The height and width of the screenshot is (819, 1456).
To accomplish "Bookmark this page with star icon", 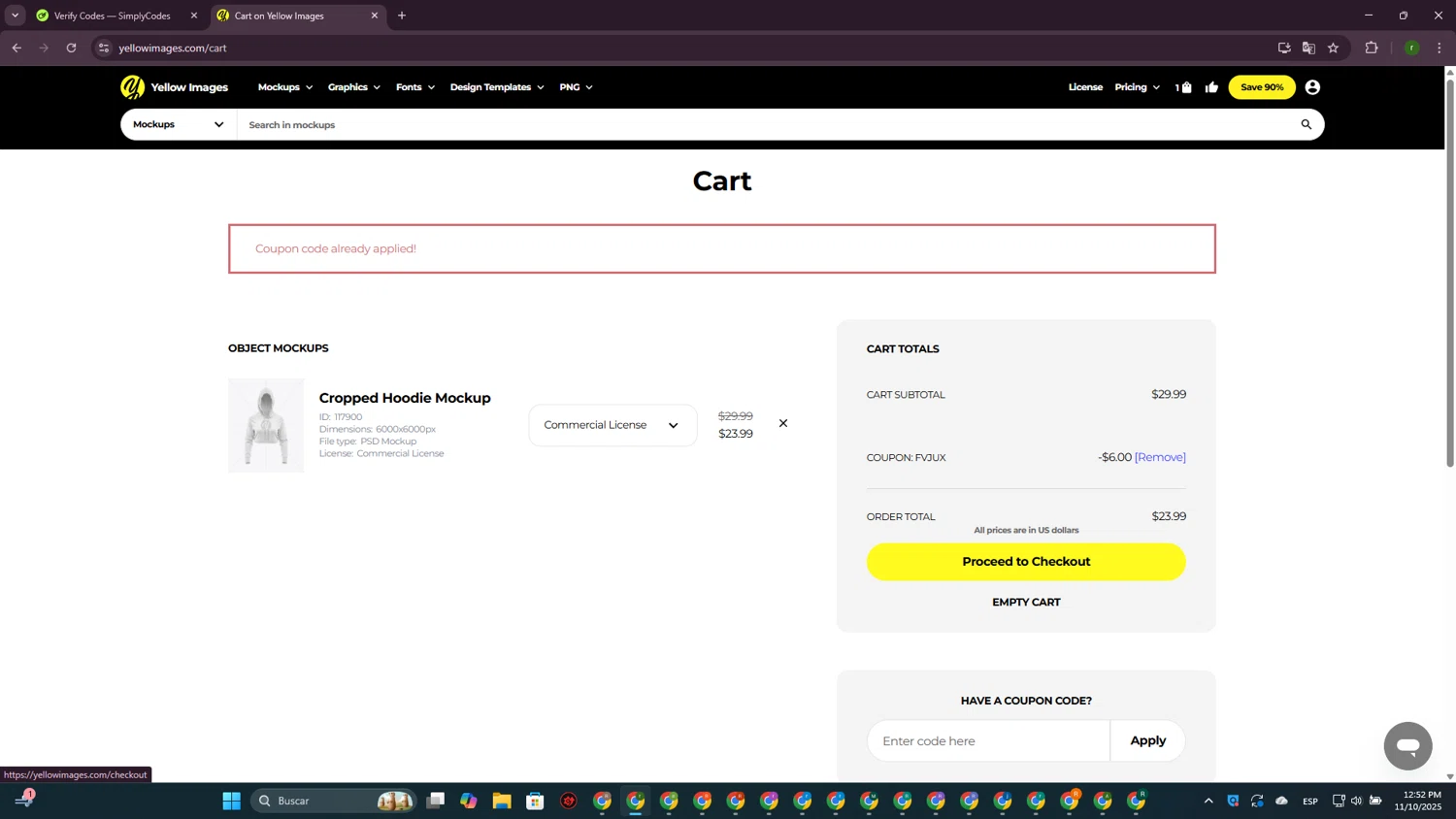I will click(1333, 48).
